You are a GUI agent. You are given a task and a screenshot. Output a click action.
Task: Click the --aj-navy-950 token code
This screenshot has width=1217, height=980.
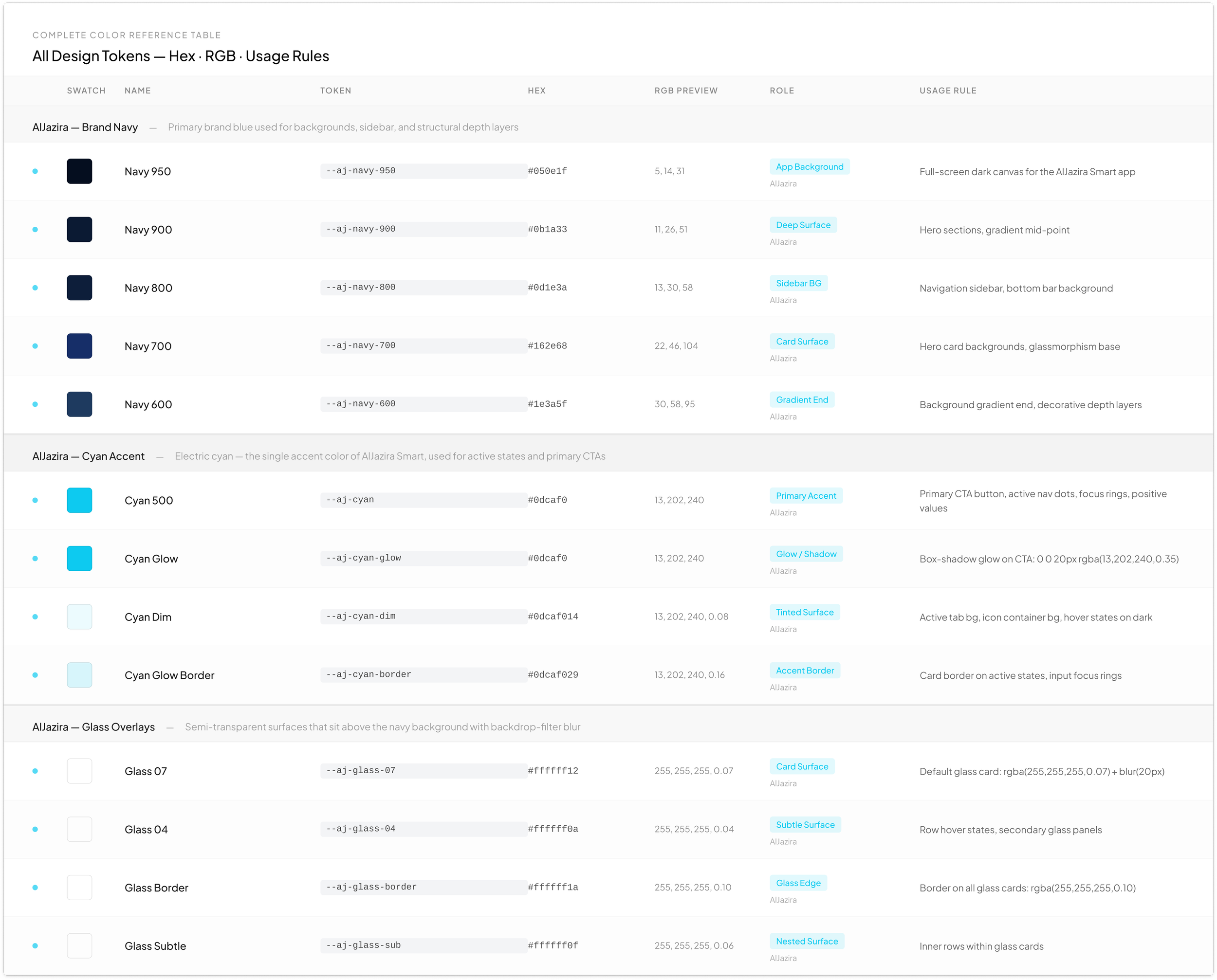[424, 171]
